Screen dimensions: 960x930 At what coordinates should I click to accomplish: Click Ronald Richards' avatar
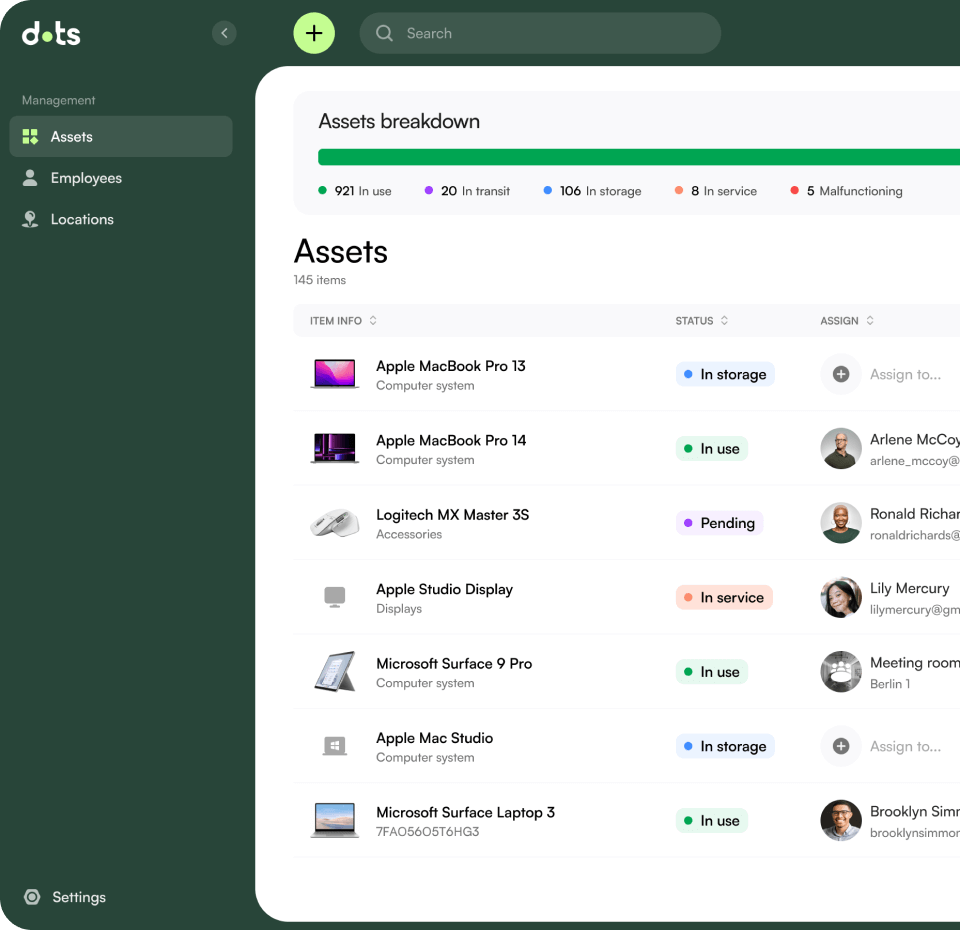coord(841,523)
